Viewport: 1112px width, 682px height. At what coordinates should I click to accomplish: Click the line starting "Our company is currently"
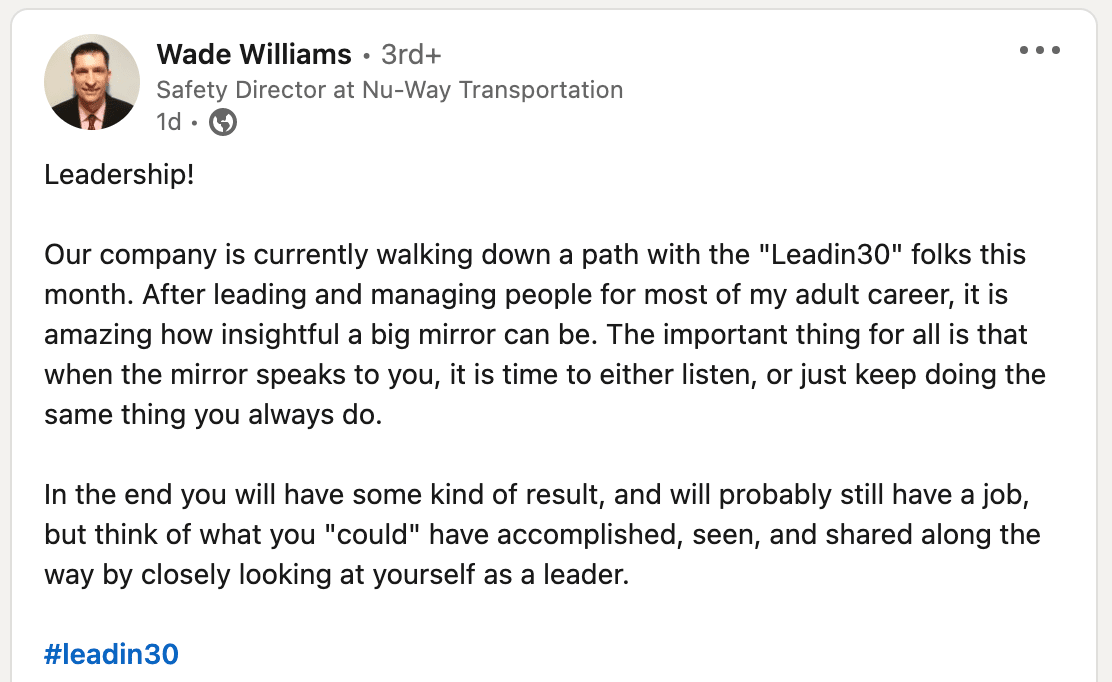point(535,255)
